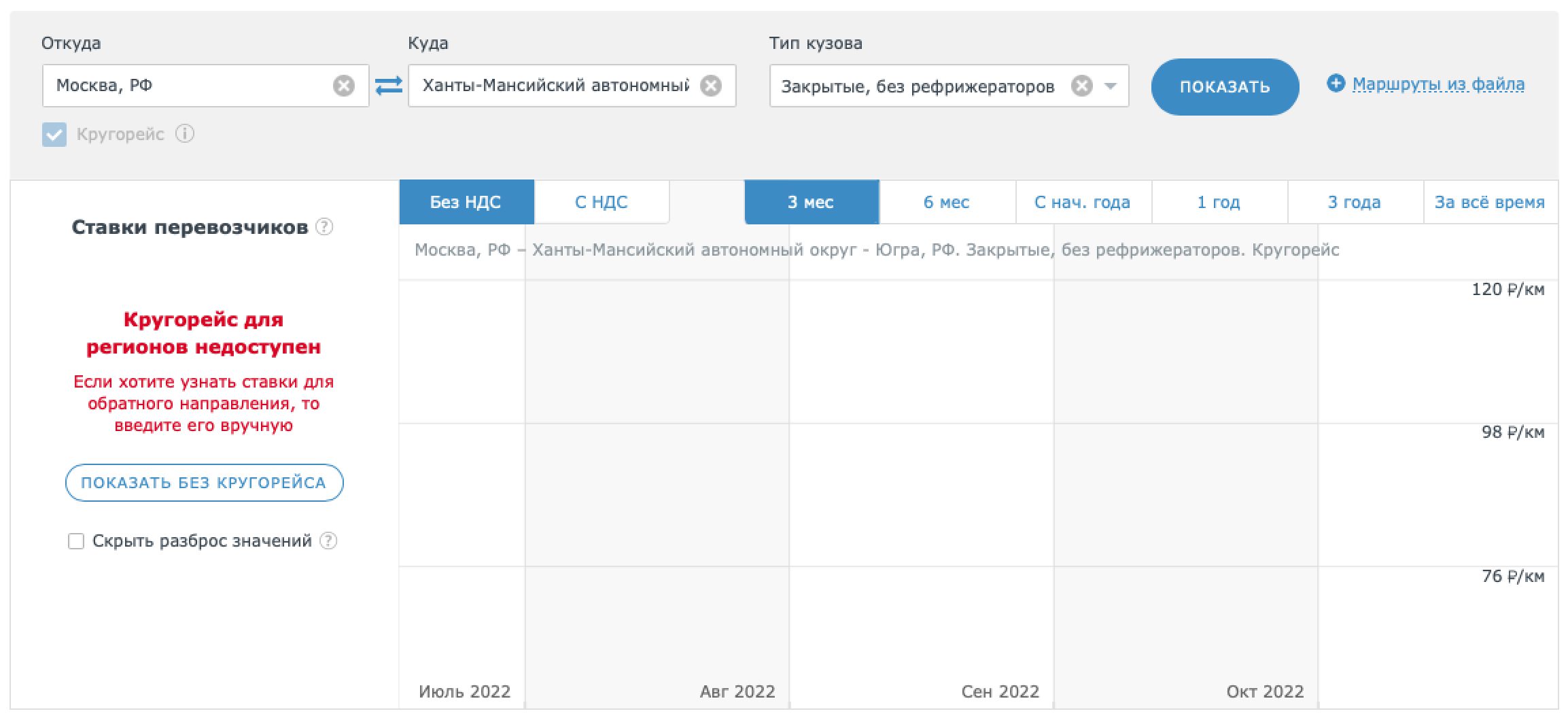Open the help icon beside Скрыть разброс значений
This screenshot has height=720, width=1568.
tap(328, 541)
